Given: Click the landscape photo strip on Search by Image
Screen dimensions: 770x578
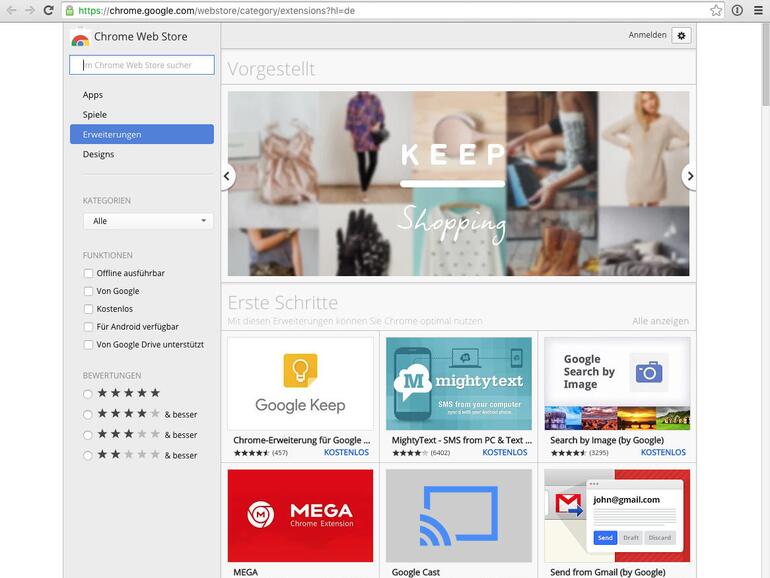Looking at the screenshot, I should [617, 418].
